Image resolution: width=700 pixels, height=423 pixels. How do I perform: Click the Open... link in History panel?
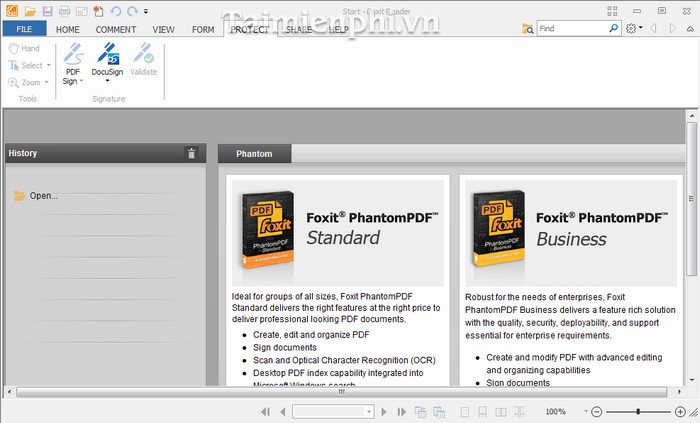[43, 196]
